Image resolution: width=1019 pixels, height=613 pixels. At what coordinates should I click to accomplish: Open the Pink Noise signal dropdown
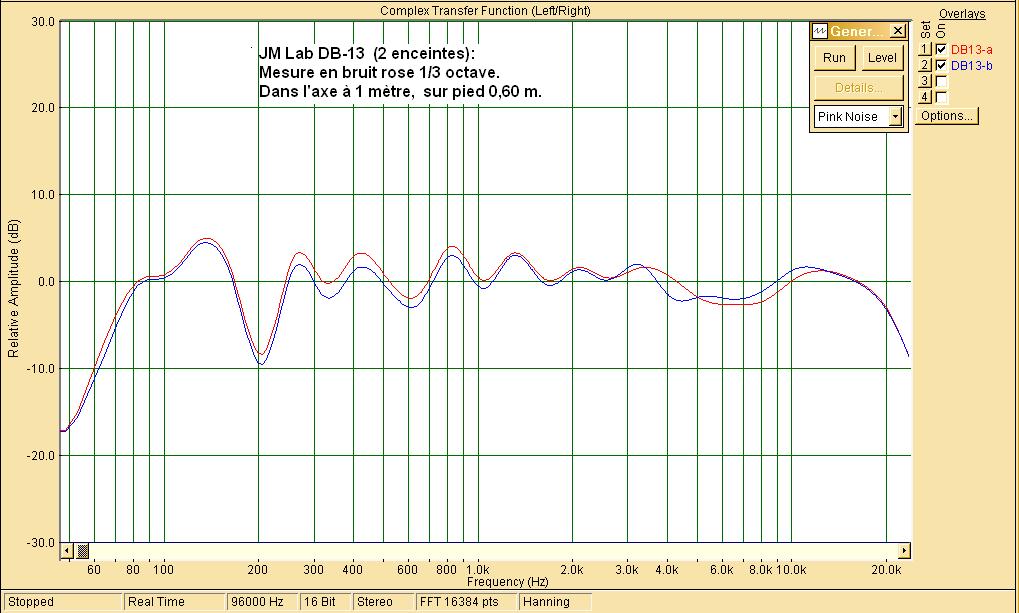click(x=895, y=117)
